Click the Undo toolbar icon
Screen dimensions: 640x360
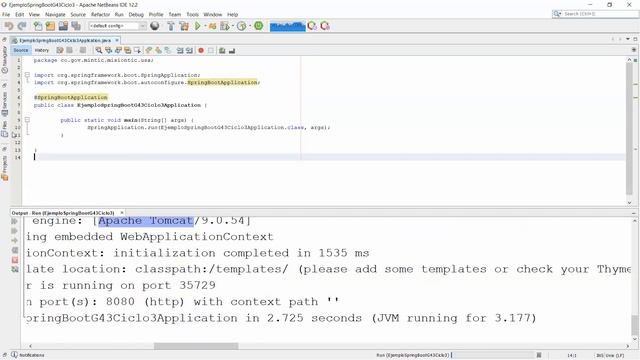[9, 26]
